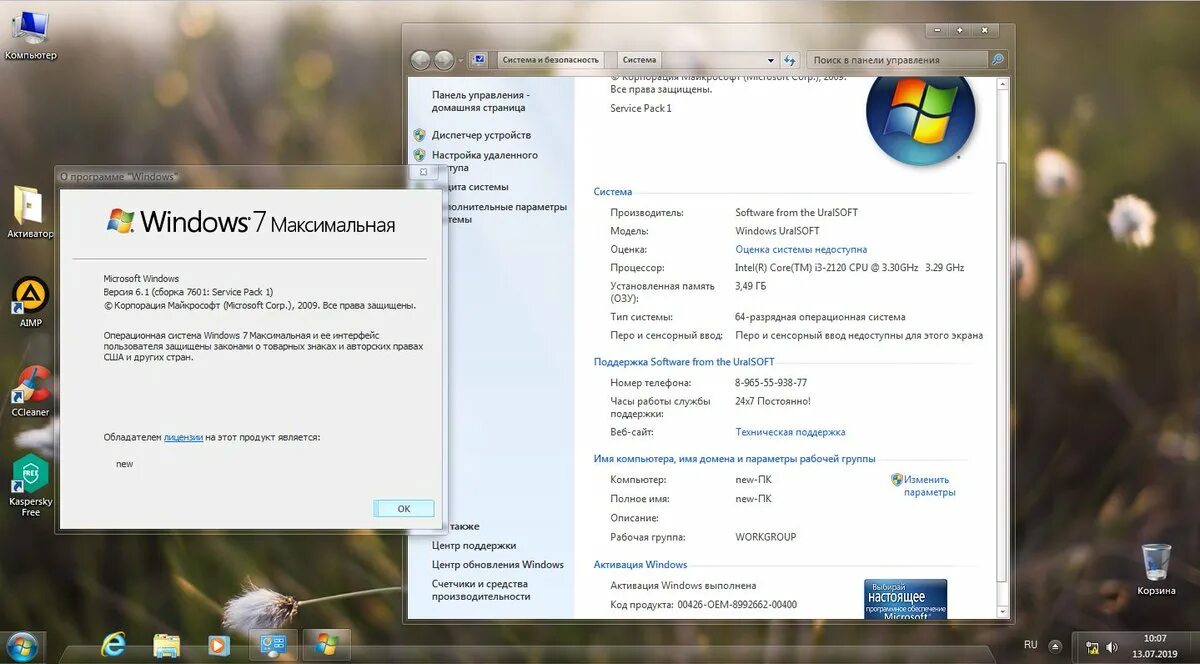Select the memory value 3,49 ГБ
Image resolution: width=1200 pixels, height=664 pixels.
click(x=751, y=286)
